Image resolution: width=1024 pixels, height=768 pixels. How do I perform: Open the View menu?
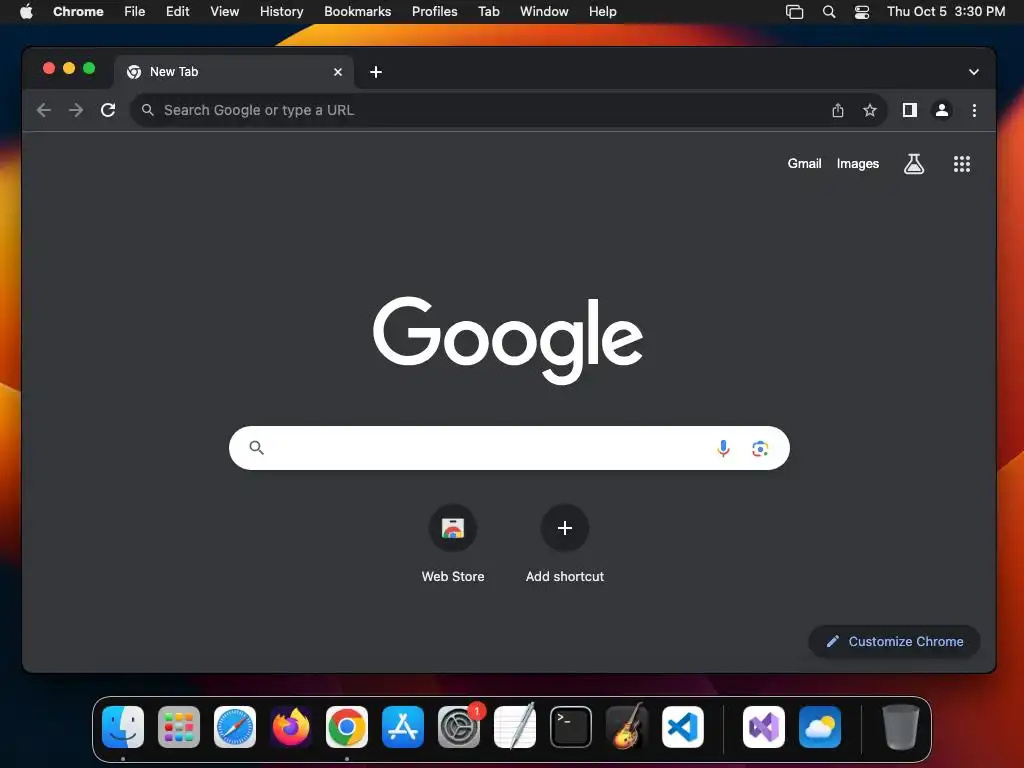point(224,11)
